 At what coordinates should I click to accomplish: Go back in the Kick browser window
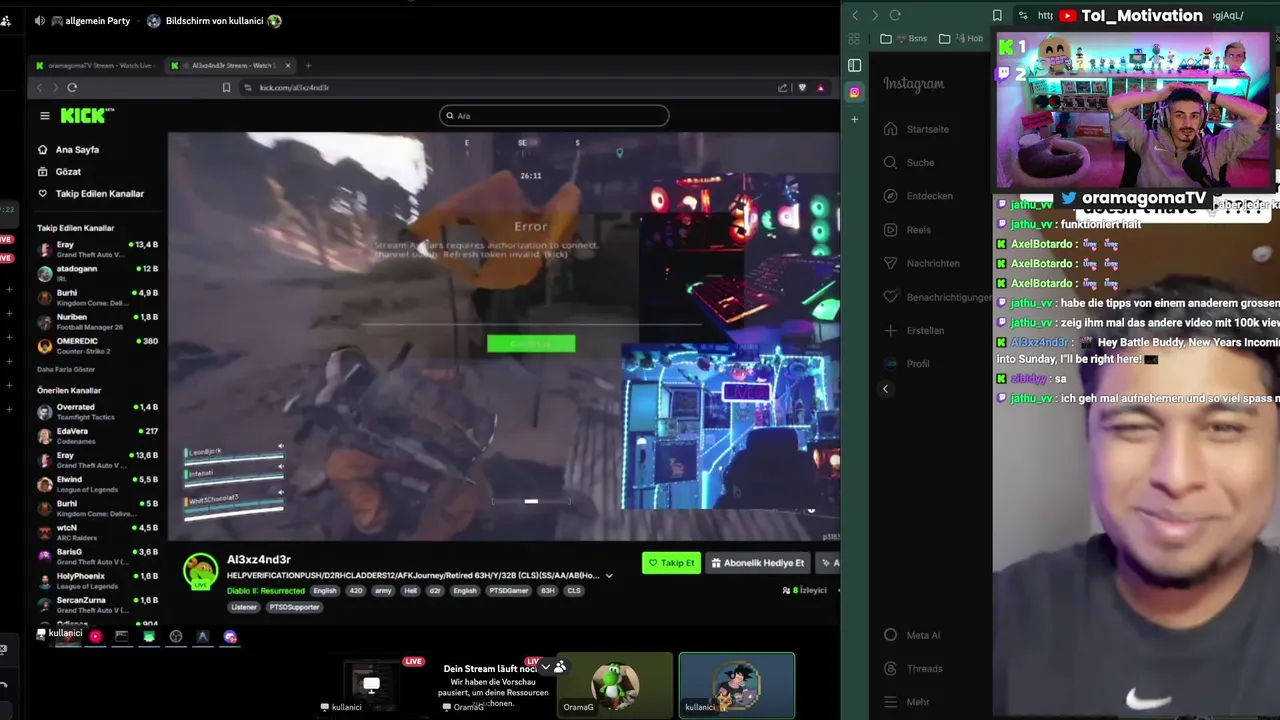(x=40, y=88)
